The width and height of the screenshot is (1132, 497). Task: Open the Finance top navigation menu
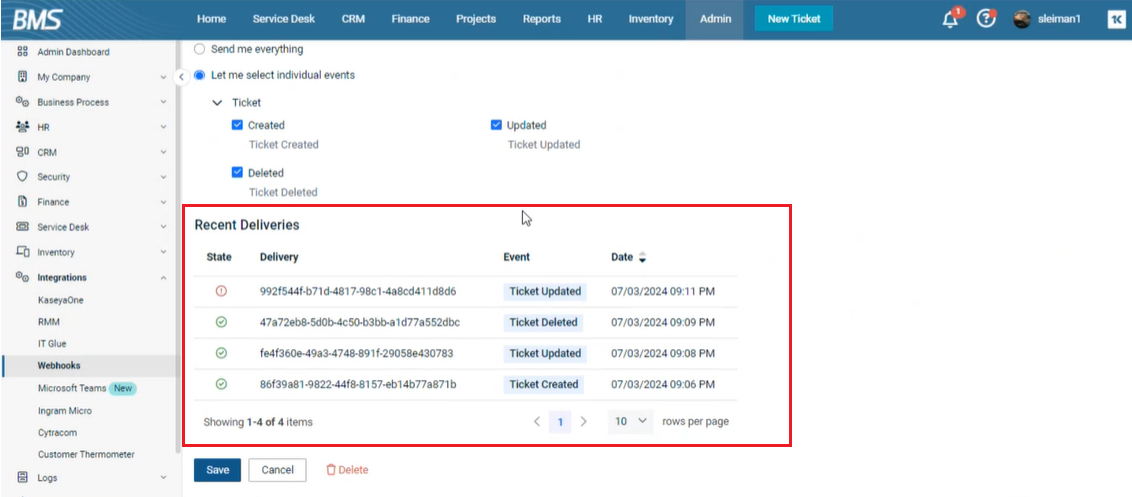click(410, 19)
